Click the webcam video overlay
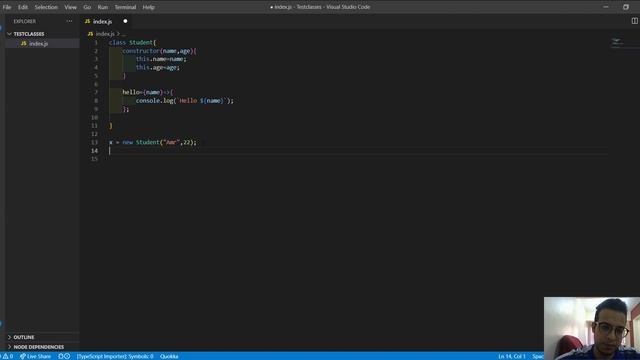640x360 pixels. (x=592, y=328)
